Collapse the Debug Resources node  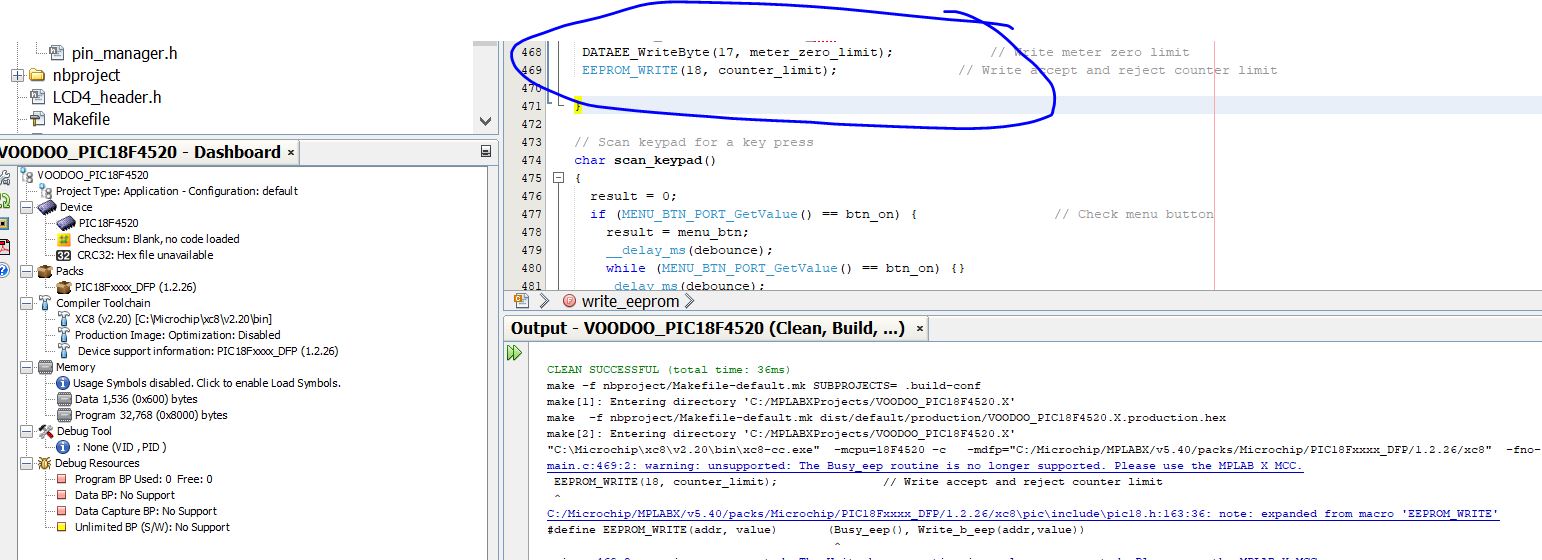[26, 463]
